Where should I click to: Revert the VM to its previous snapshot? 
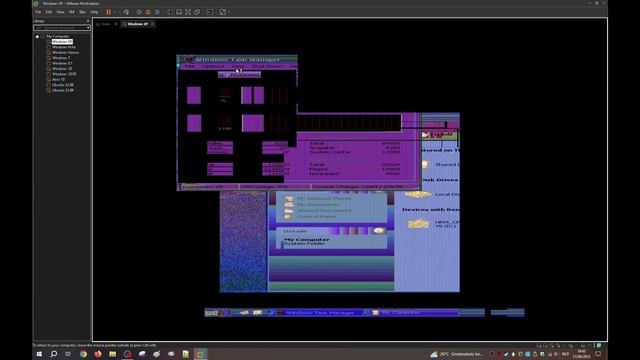tap(148, 12)
